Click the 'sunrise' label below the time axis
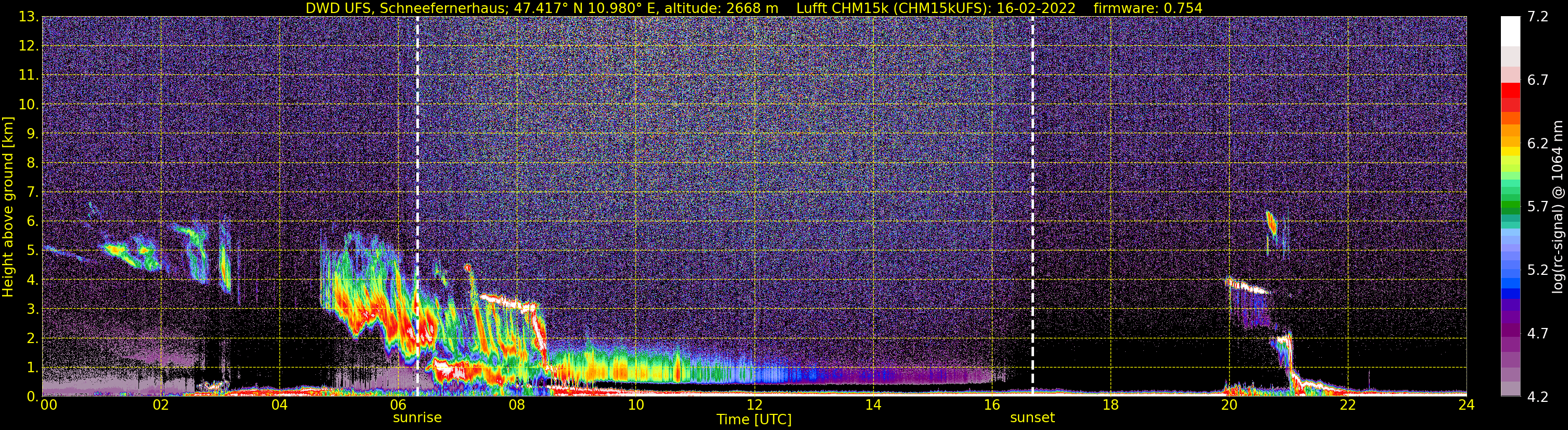This screenshot has height=430, width=1568. point(417,418)
